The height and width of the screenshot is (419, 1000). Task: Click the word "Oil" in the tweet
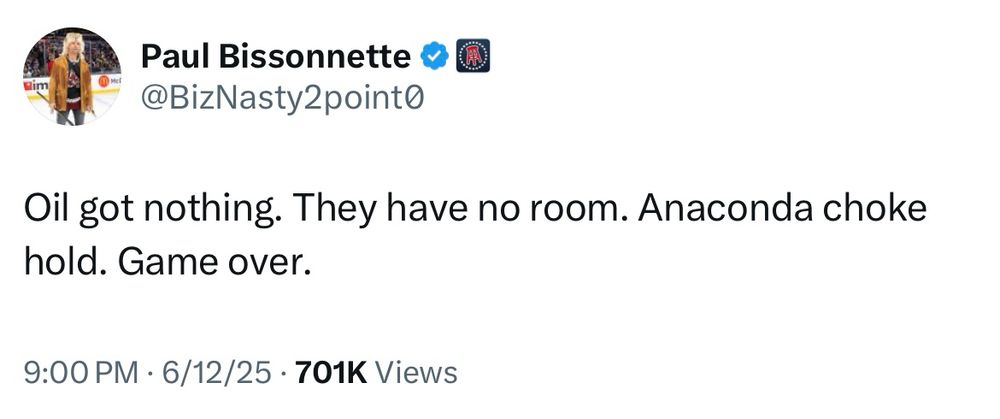coord(45,210)
